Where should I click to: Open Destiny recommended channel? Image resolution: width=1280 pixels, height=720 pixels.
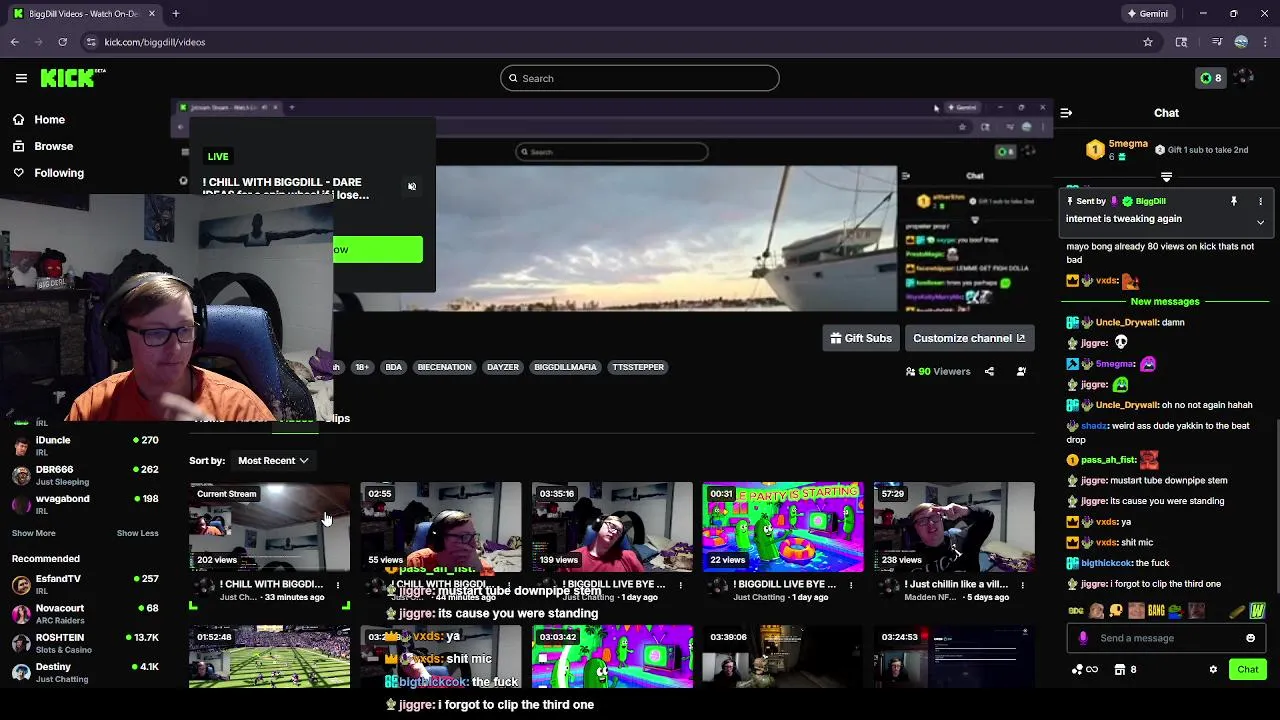(85, 672)
